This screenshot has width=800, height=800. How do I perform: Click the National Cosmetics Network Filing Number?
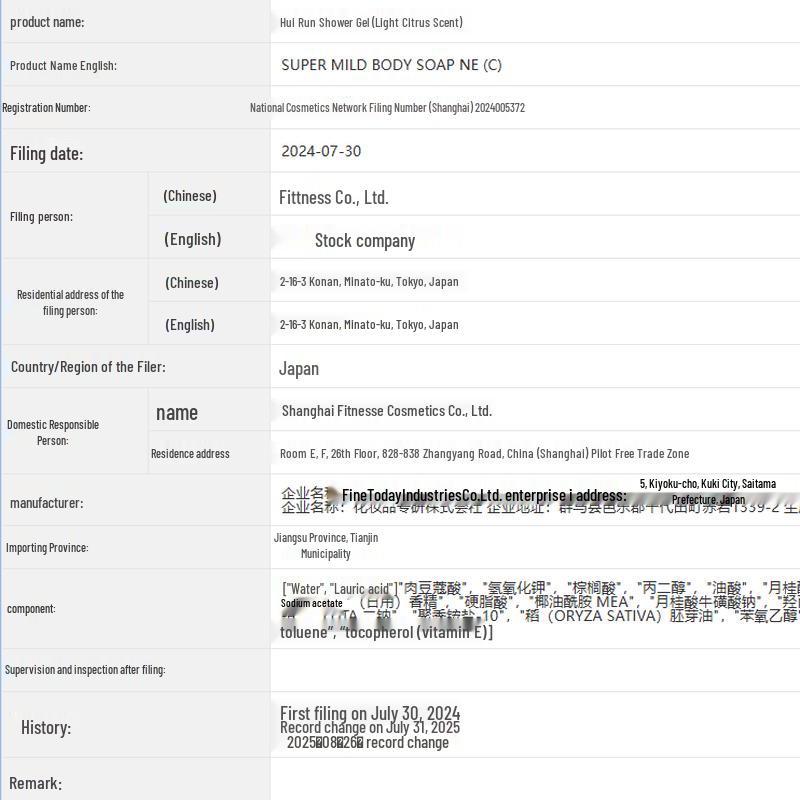point(387,108)
